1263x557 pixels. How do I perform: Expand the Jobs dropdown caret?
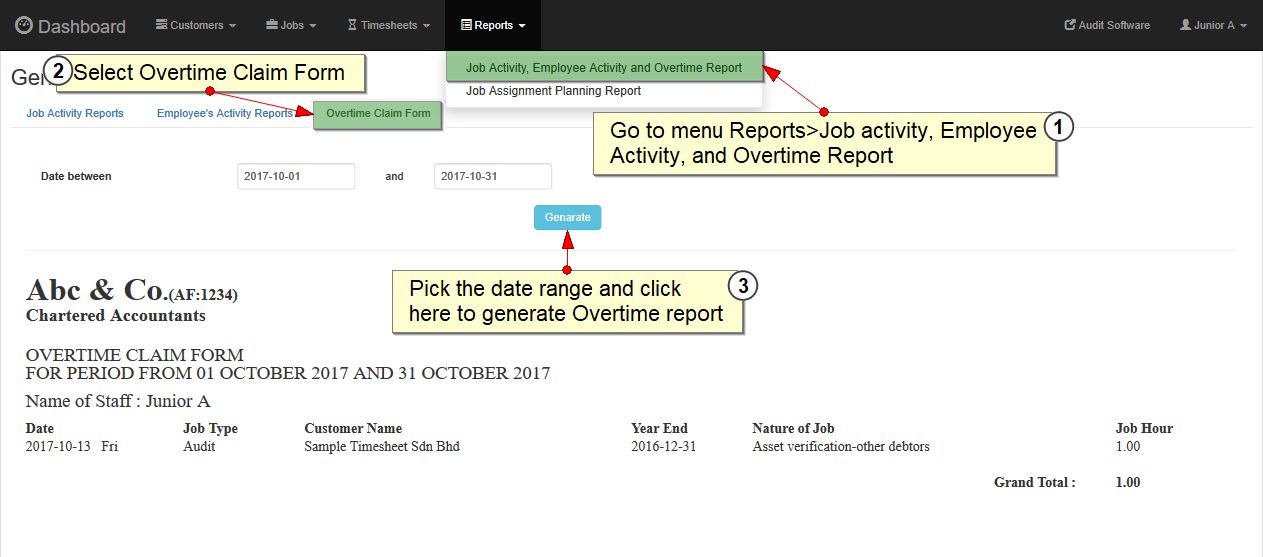(x=313, y=26)
